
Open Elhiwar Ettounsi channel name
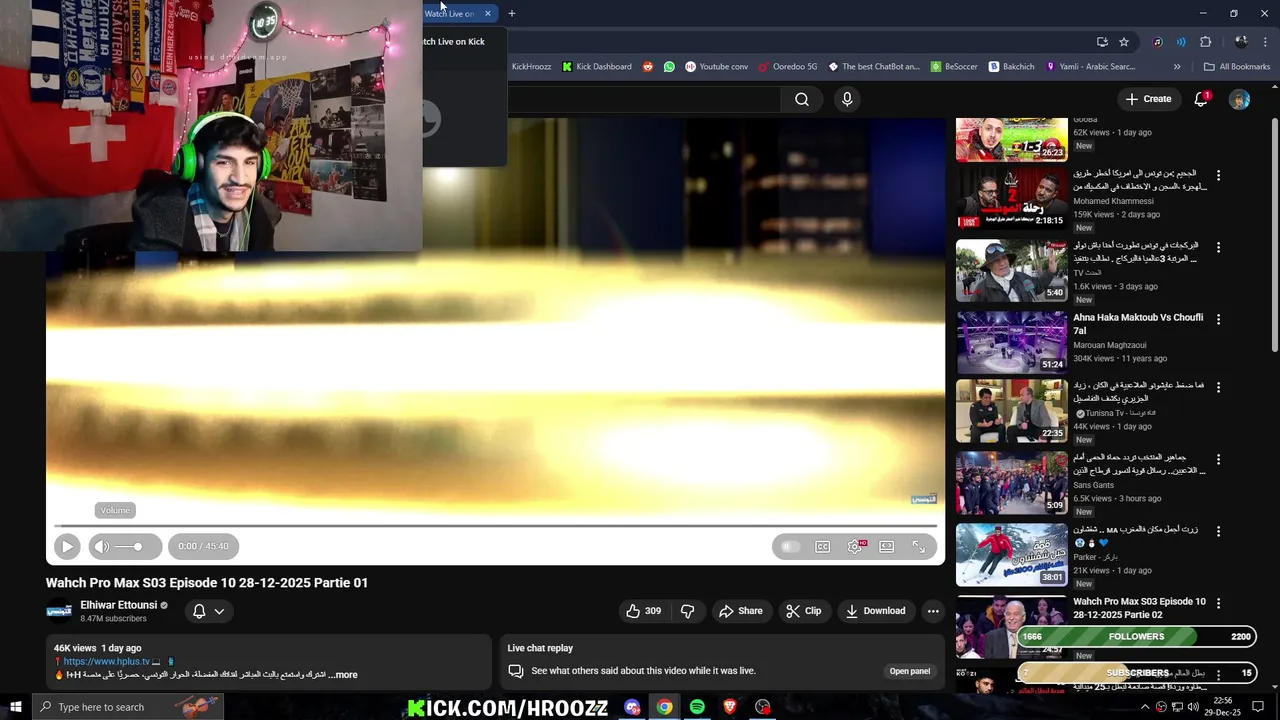(119, 605)
